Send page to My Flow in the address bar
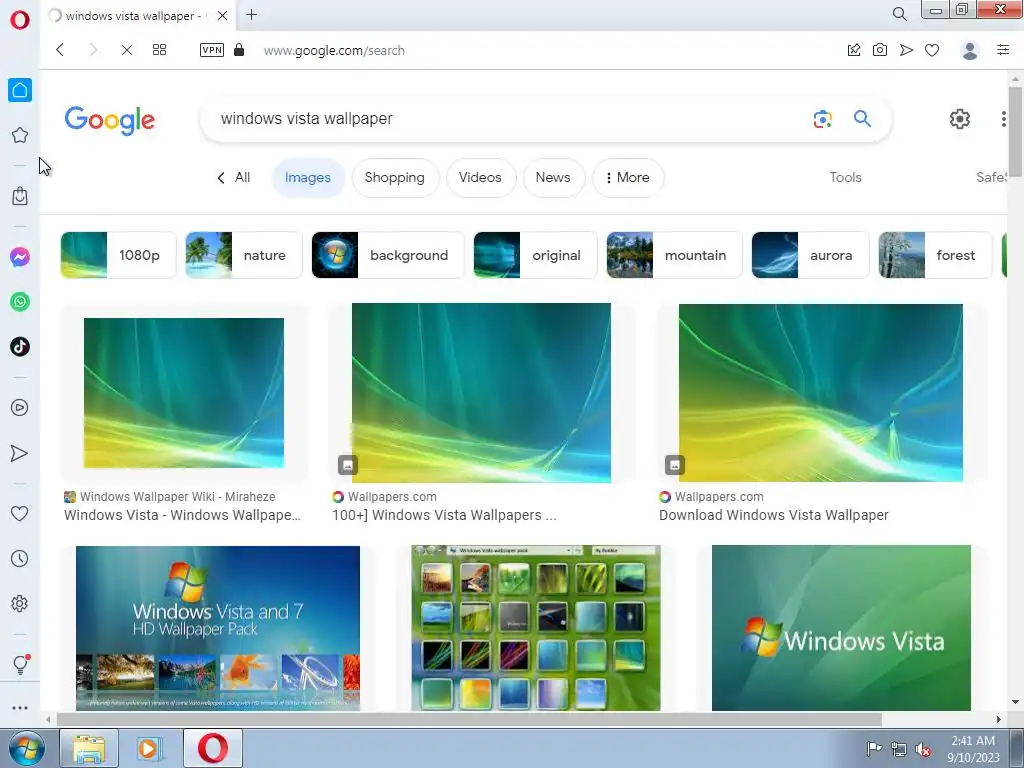Screen dimensions: 1024x768 906,50
